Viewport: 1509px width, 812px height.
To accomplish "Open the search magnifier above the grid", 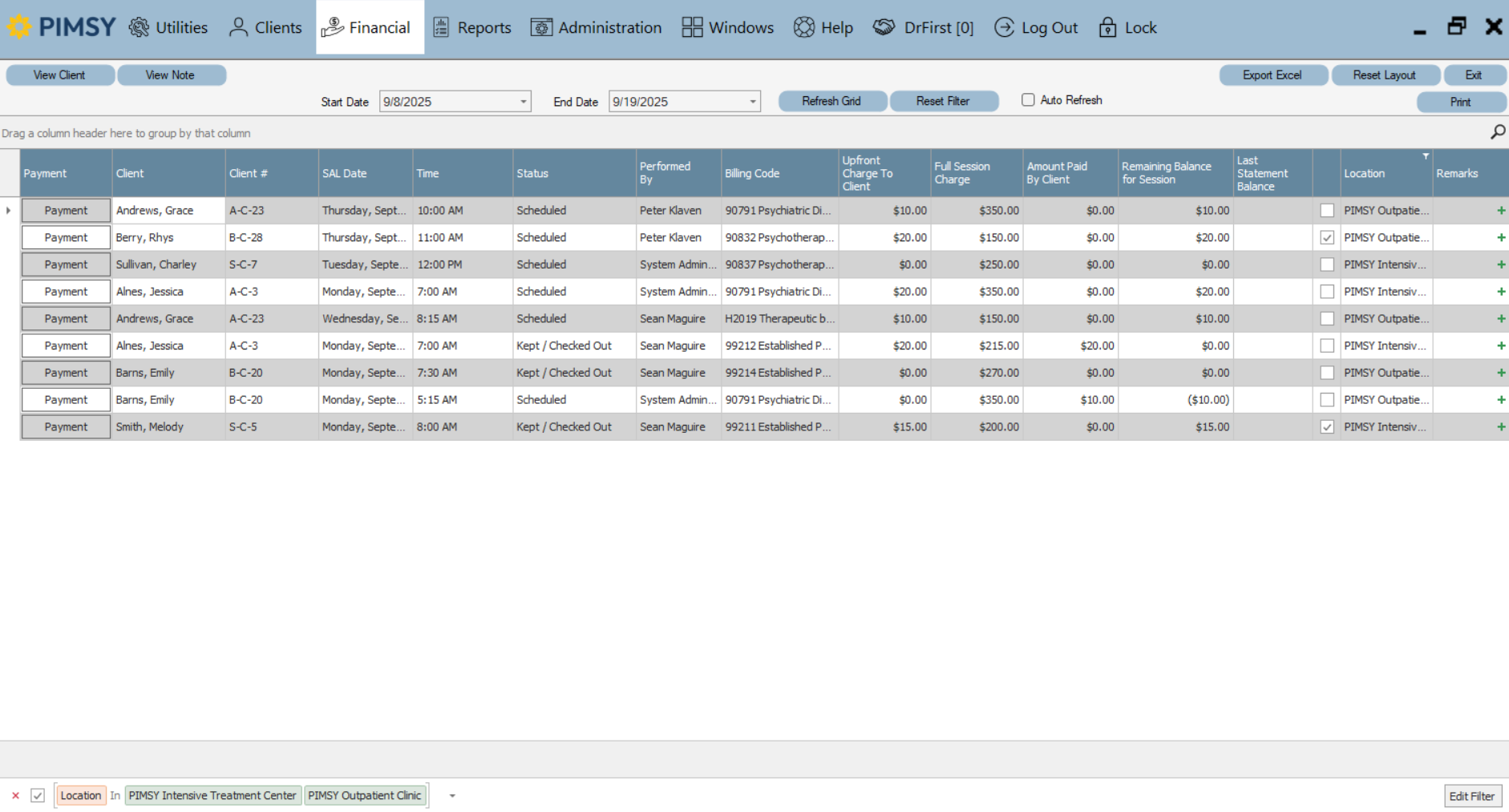I will pyautogui.click(x=1497, y=131).
